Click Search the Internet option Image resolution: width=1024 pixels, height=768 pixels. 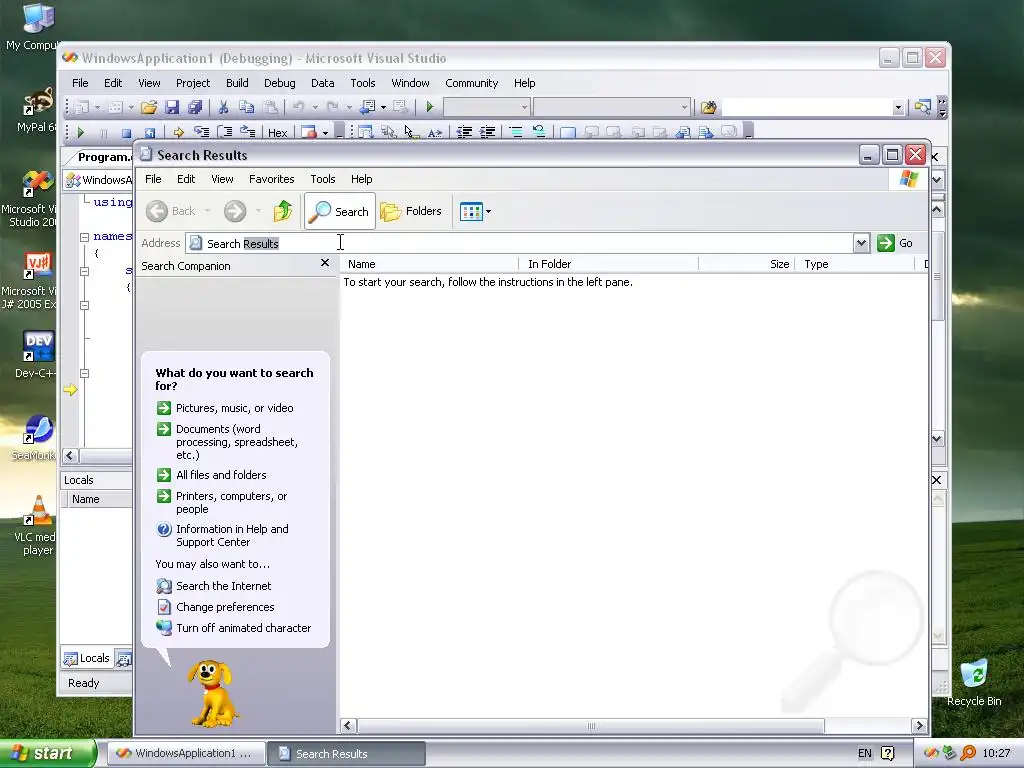[214, 586]
